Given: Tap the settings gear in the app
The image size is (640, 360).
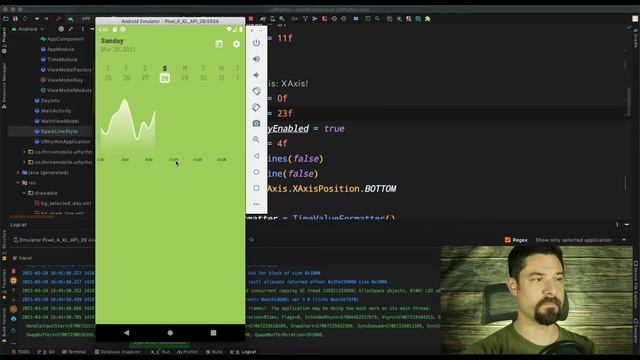Looking at the screenshot, I should tap(236, 44).
